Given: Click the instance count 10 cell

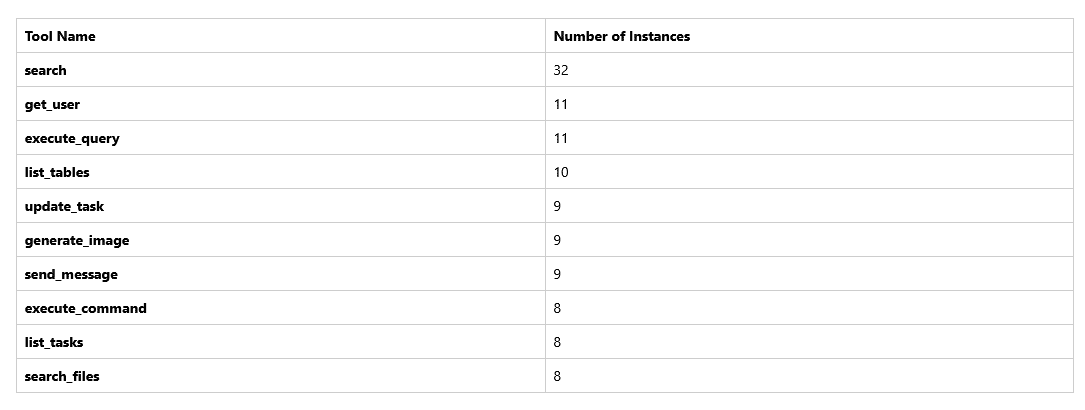Looking at the screenshot, I should tap(561, 172).
